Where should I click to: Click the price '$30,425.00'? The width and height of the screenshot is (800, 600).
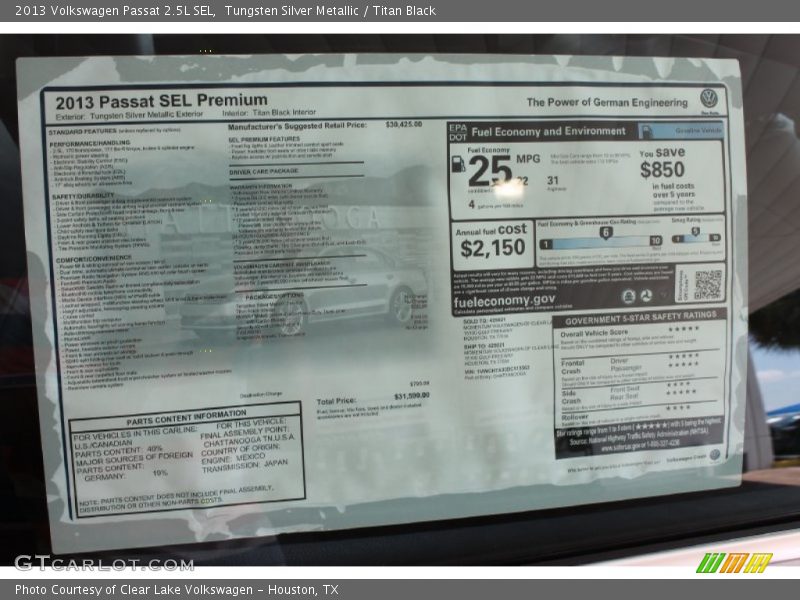point(404,124)
